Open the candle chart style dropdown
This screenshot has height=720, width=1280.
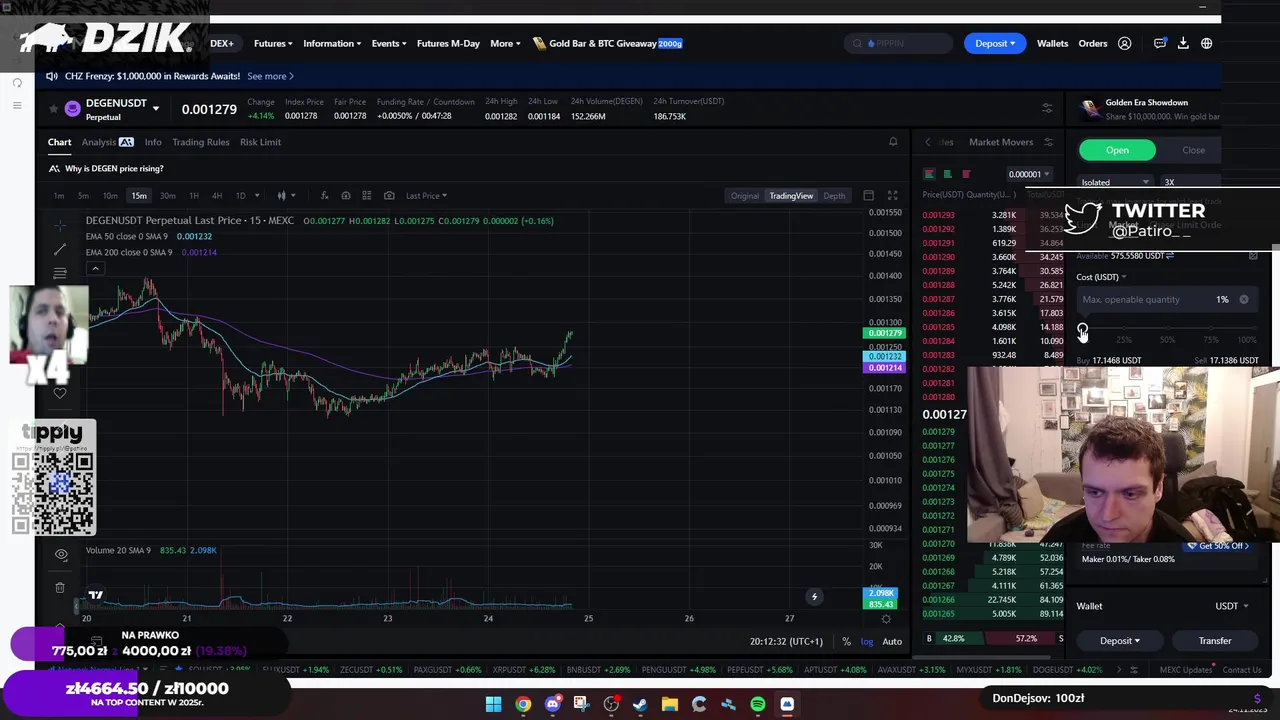[285, 196]
